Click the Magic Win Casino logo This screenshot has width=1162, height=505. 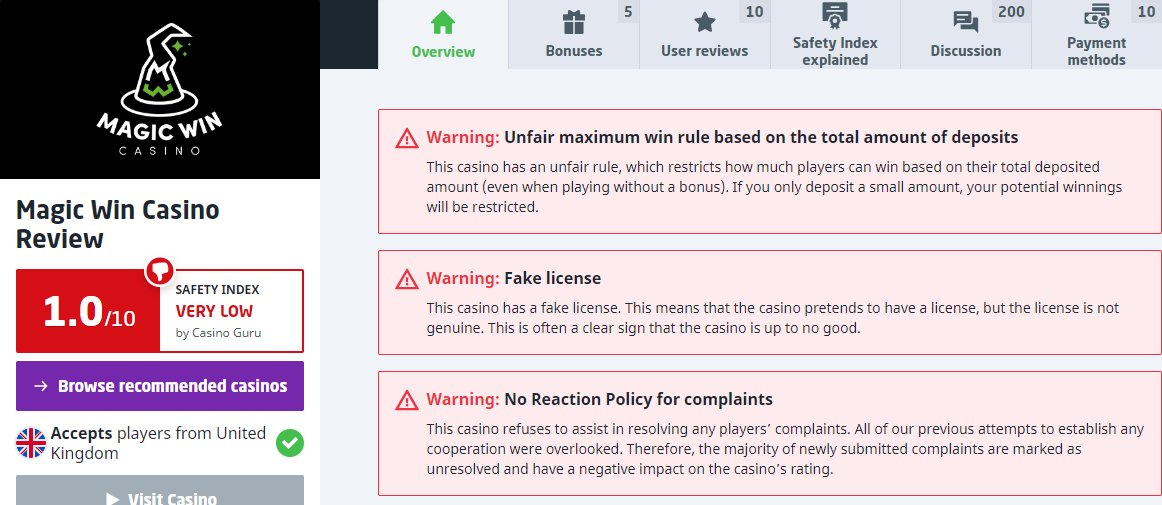(x=160, y=90)
